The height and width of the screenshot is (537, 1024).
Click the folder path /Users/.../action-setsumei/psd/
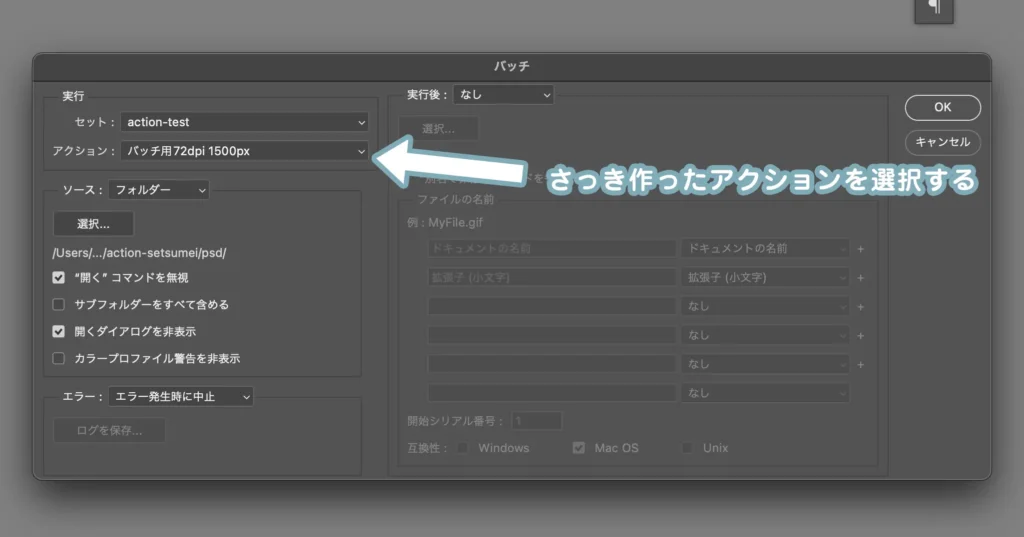click(x=139, y=253)
